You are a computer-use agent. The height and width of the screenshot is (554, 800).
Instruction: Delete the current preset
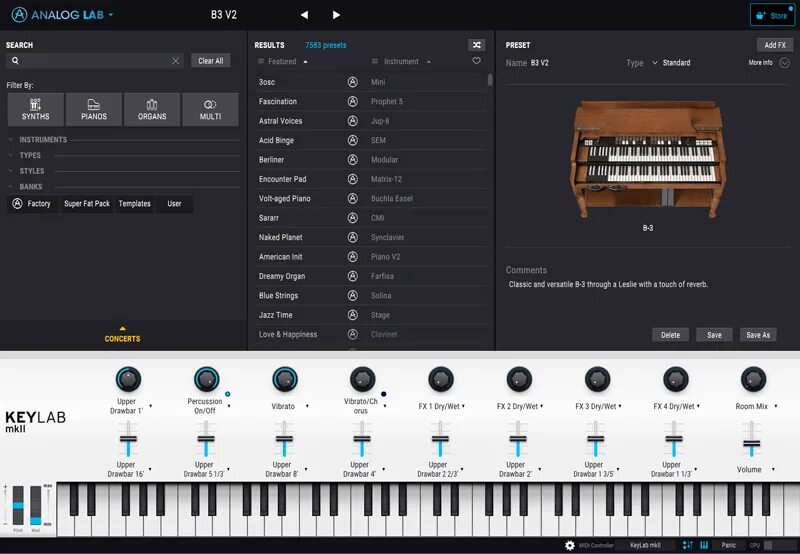pos(670,335)
